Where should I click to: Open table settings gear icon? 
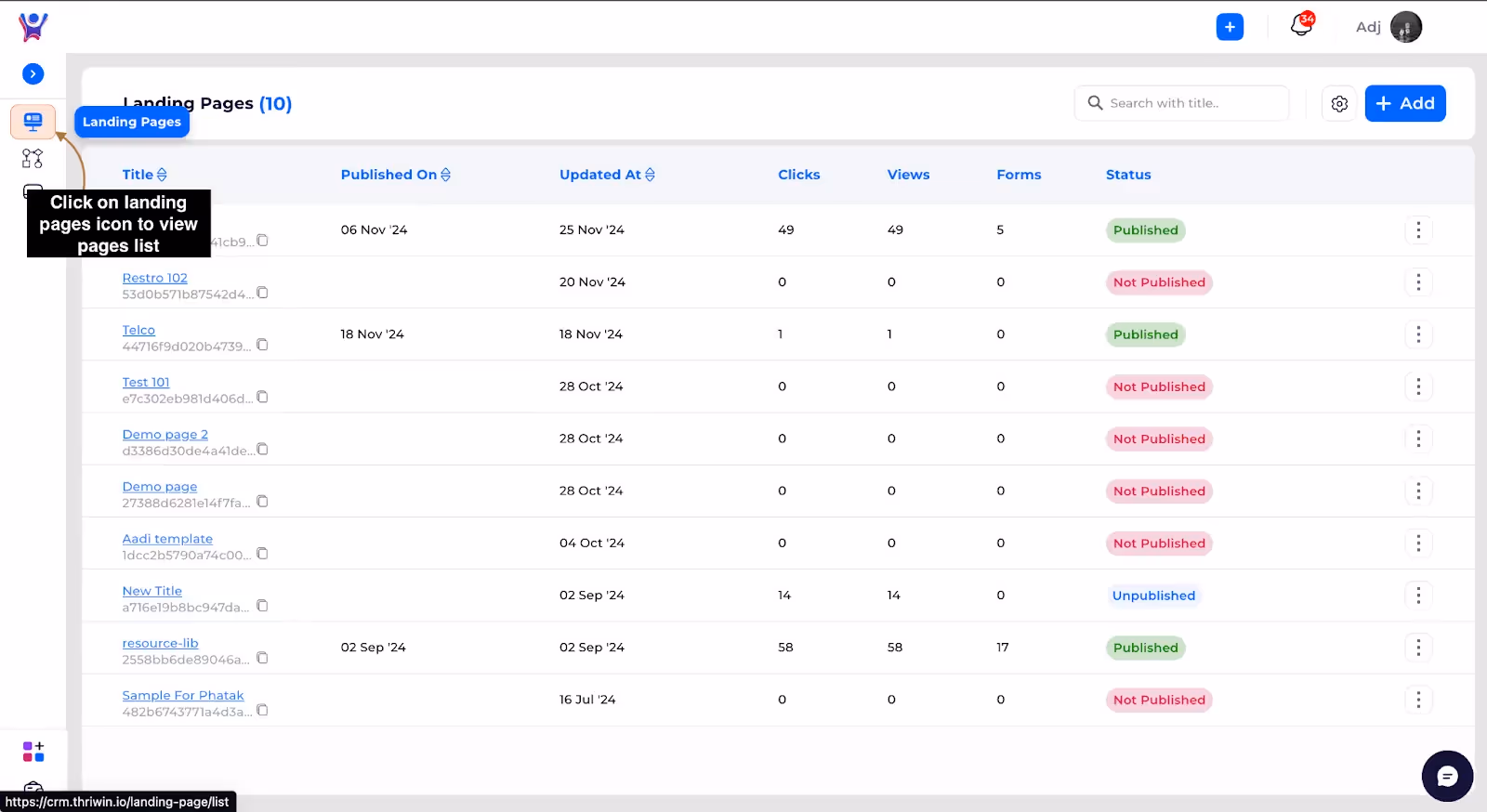tap(1339, 104)
